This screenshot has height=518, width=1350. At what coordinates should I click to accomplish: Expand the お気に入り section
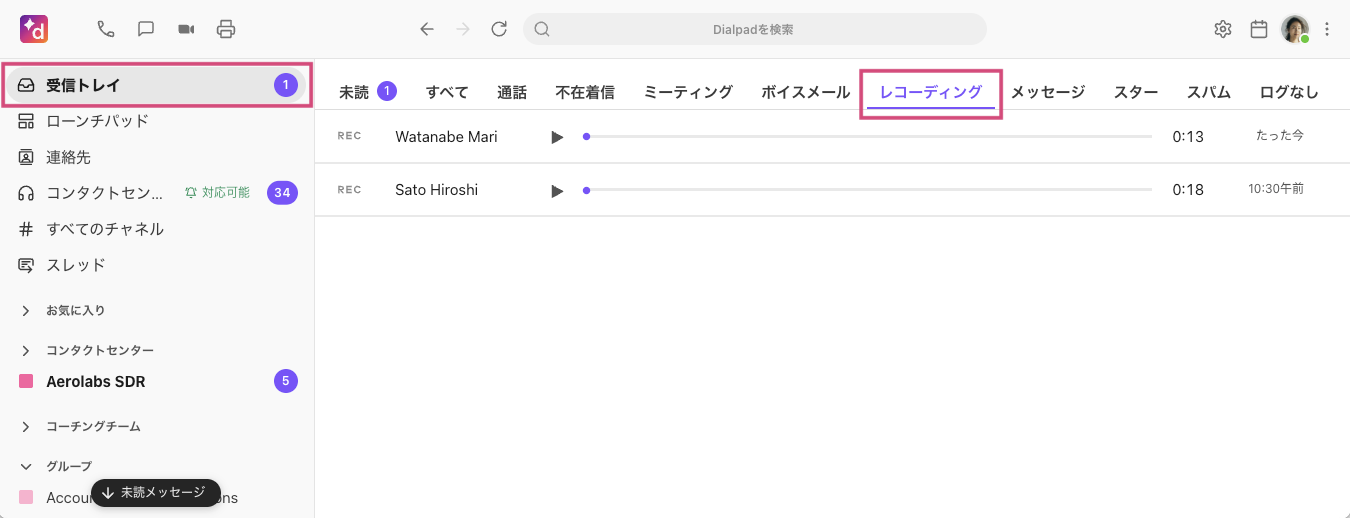click(26, 311)
